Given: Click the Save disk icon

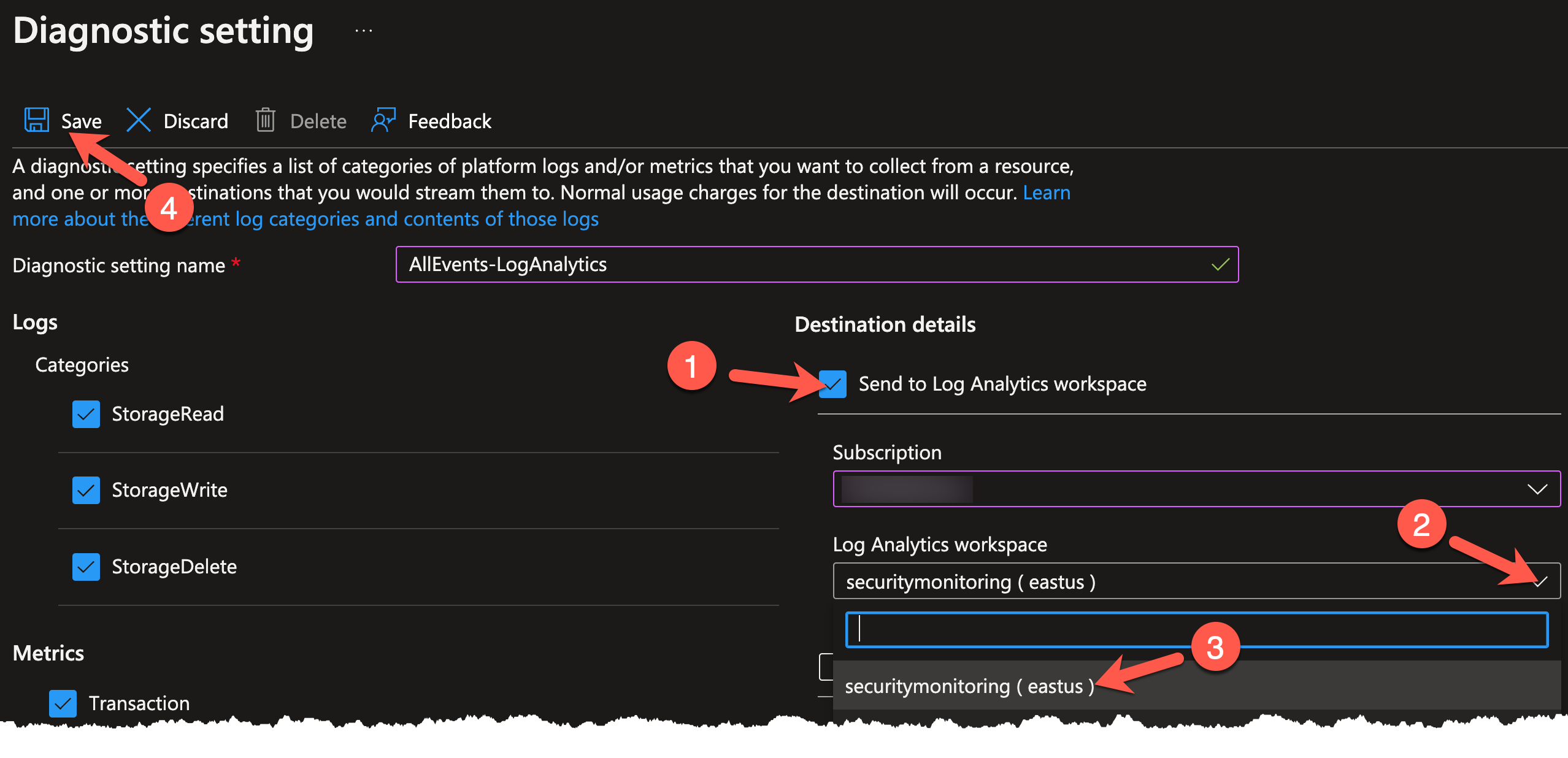Looking at the screenshot, I should coord(37,120).
